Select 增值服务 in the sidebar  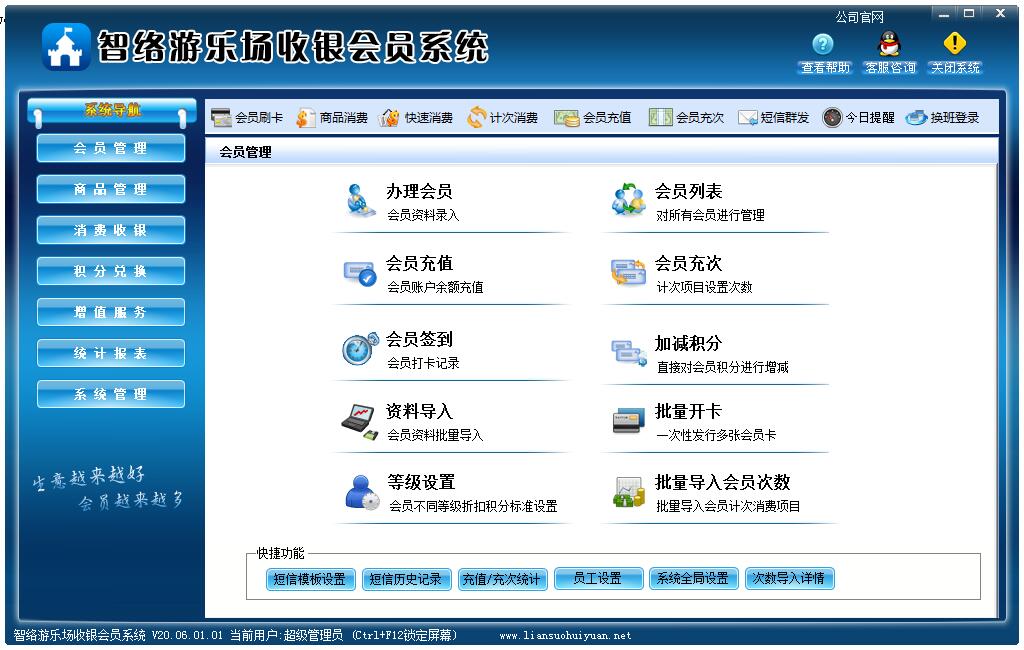coord(110,312)
